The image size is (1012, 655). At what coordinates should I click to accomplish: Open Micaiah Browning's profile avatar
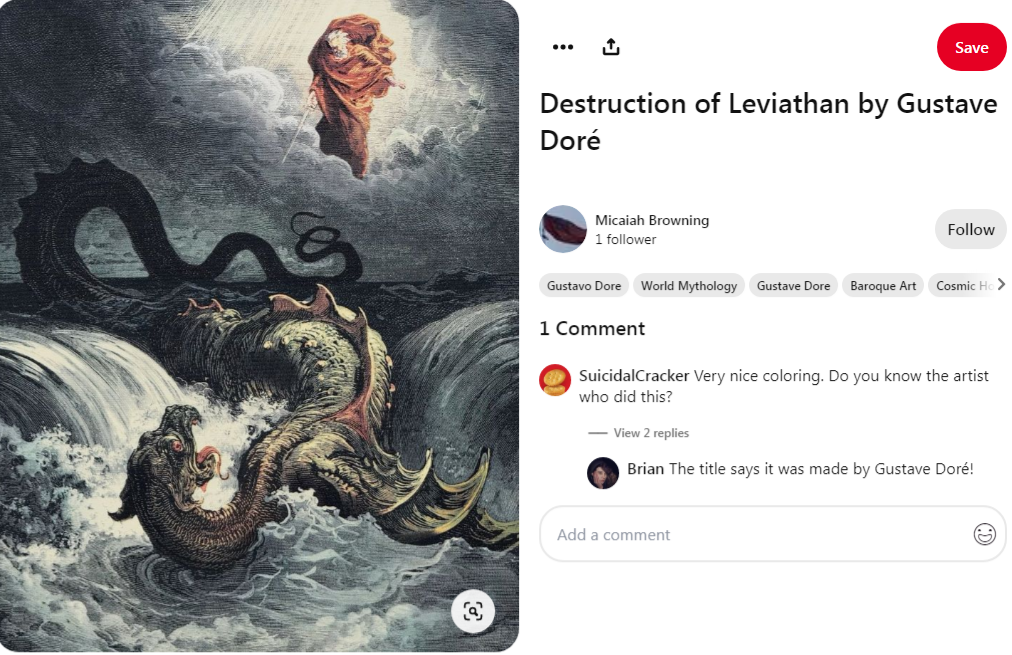(x=563, y=229)
